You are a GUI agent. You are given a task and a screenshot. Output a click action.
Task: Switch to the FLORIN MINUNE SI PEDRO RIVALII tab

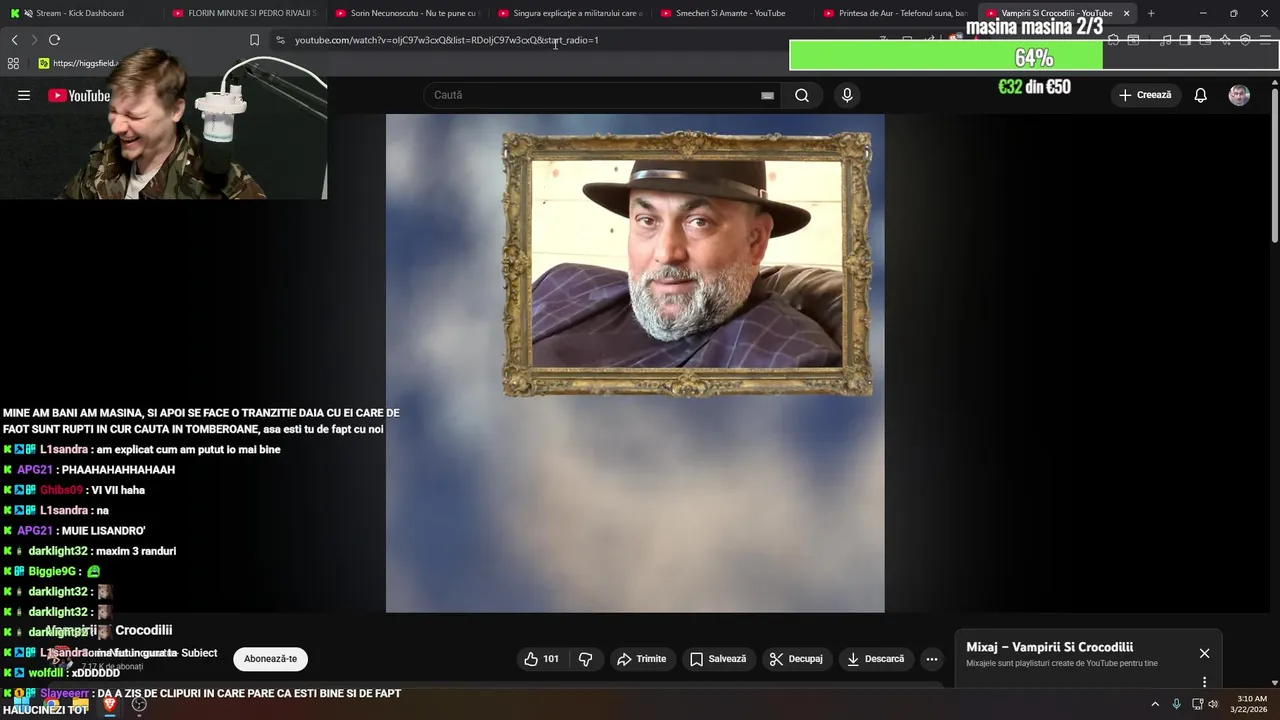pyautogui.click(x=243, y=13)
